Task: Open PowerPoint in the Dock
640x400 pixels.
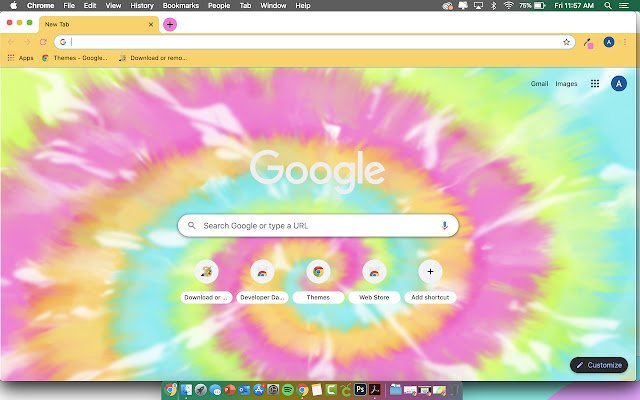Action: [x=230, y=390]
